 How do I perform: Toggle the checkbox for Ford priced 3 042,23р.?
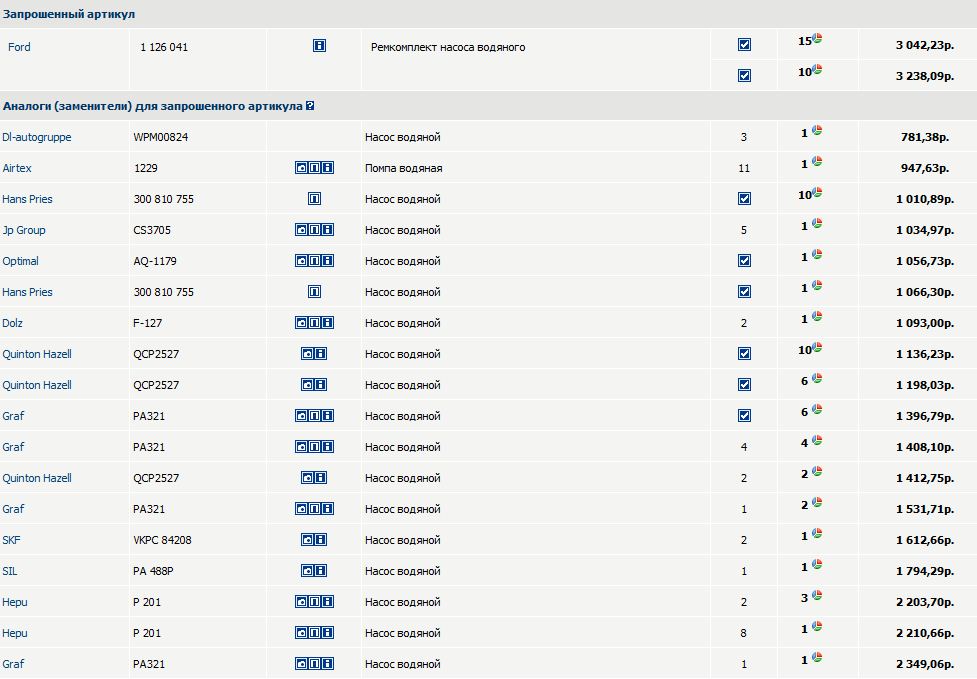[744, 44]
